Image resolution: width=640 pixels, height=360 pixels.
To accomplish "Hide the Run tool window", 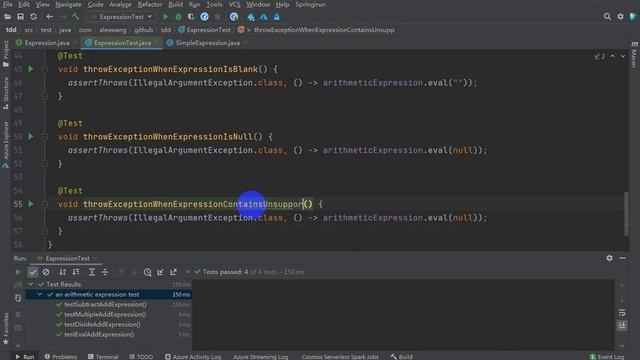I will pyautogui.click(x=622, y=258).
